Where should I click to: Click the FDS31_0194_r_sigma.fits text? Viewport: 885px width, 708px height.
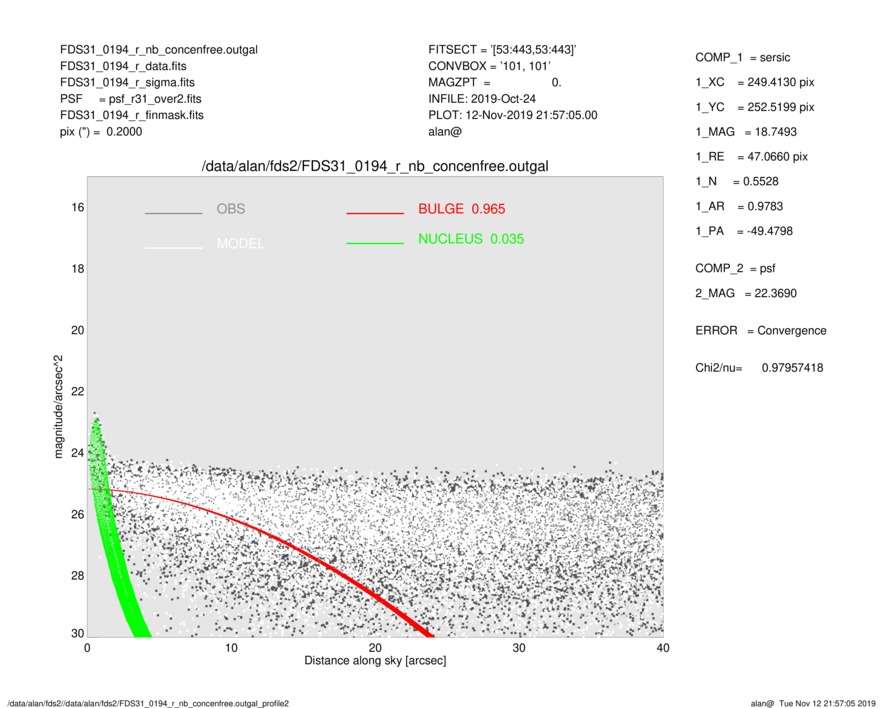127,82
